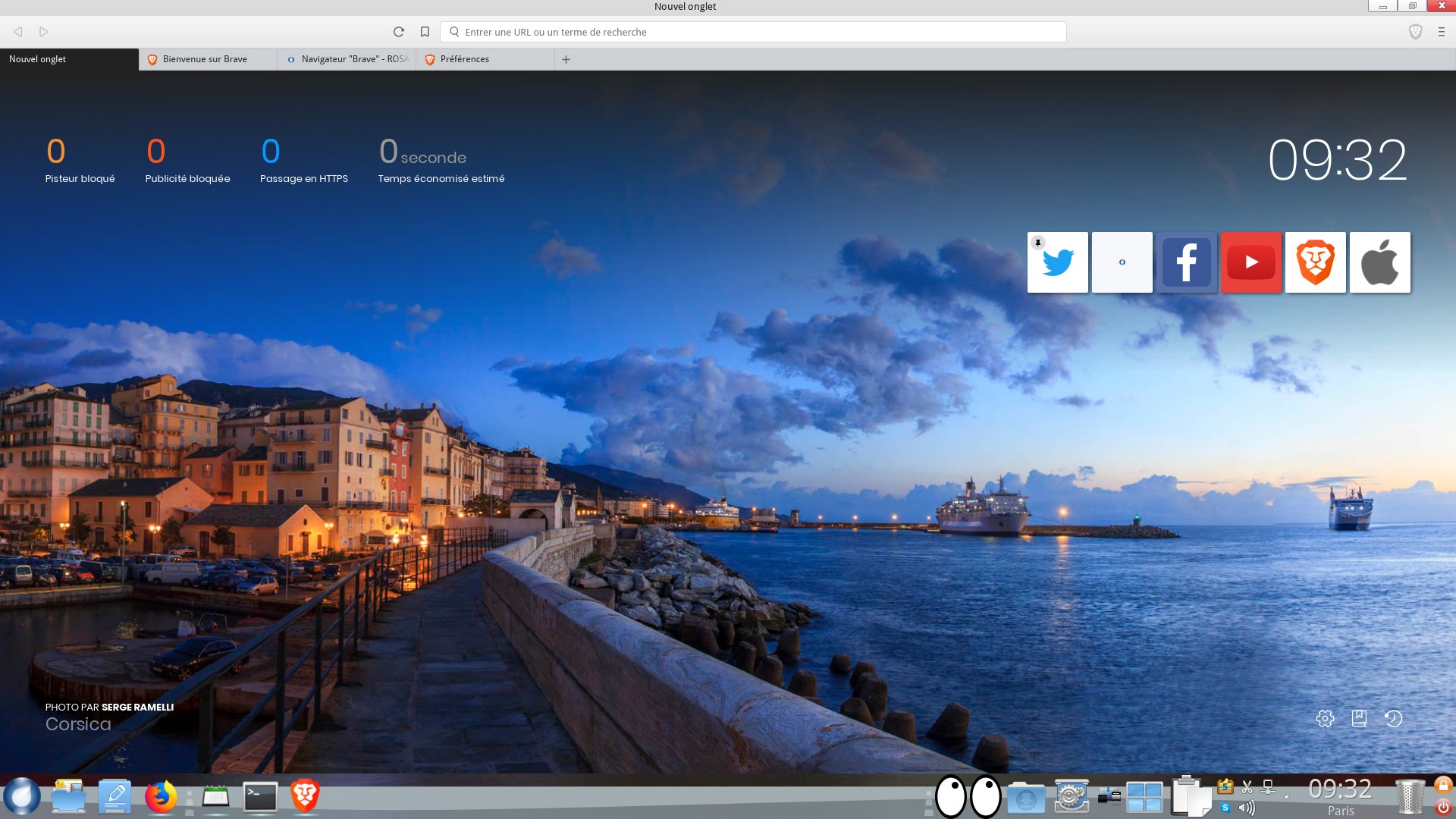Image resolution: width=1456 pixels, height=819 pixels.
Task: Click the reload page icon
Action: pyautogui.click(x=399, y=32)
